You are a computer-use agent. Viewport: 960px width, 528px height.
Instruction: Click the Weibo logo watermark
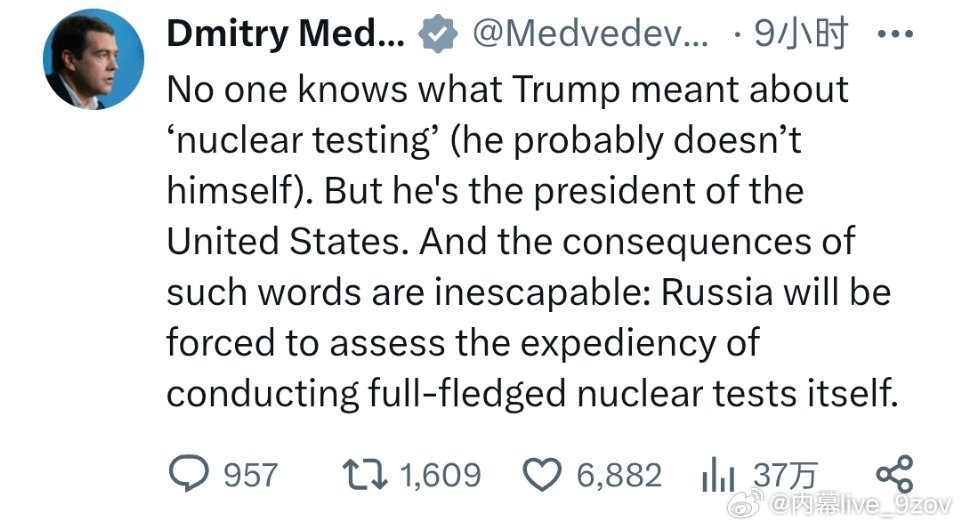743,503
